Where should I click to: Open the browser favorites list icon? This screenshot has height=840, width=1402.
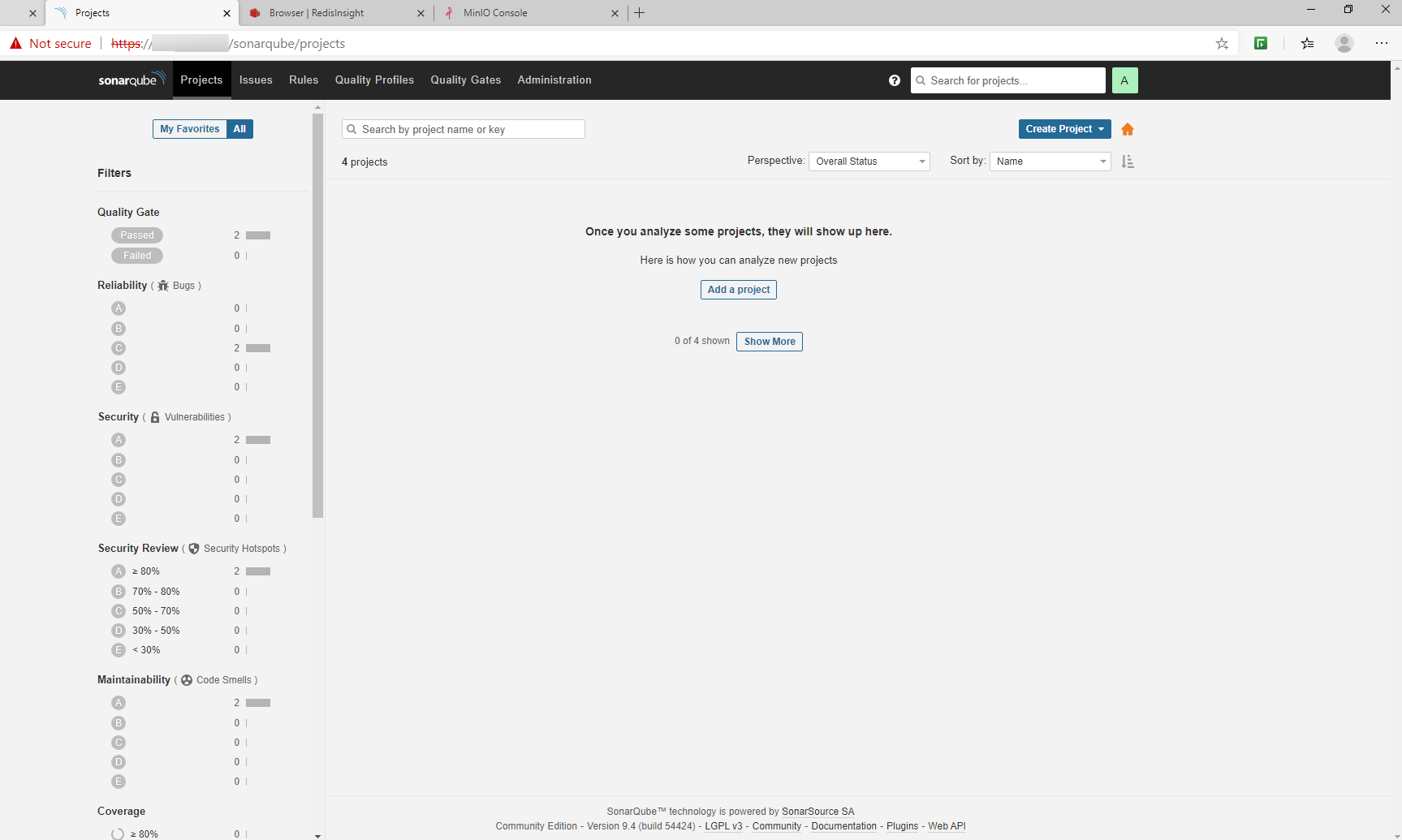(1307, 44)
